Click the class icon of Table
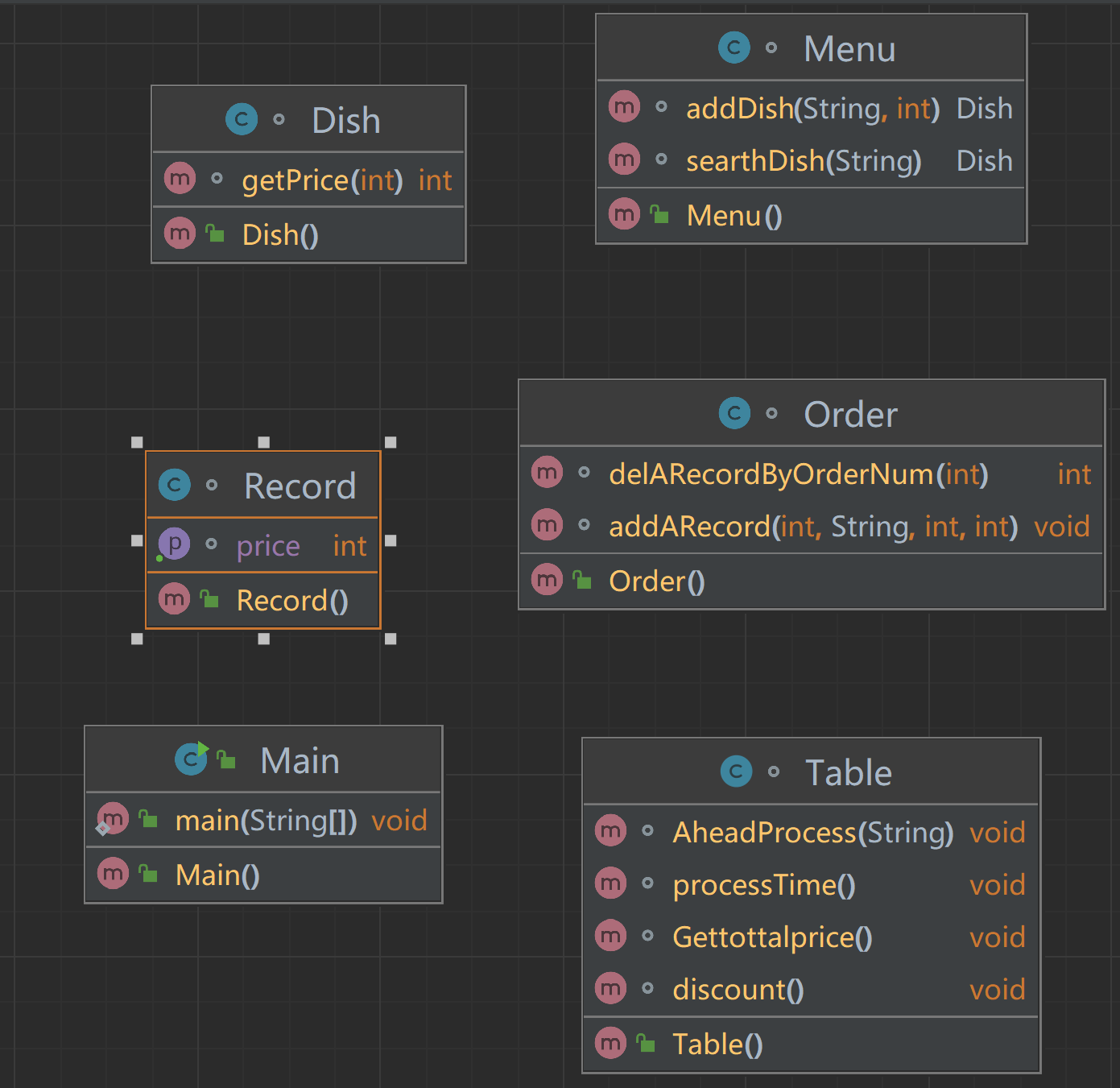Viewport: 1120px width, 1088px height. [x=736, y=772]
